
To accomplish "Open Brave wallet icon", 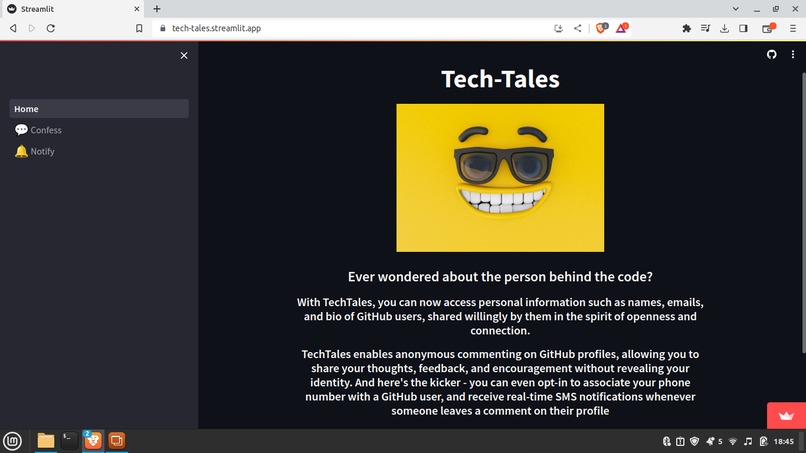I will (x=768, y=28).
